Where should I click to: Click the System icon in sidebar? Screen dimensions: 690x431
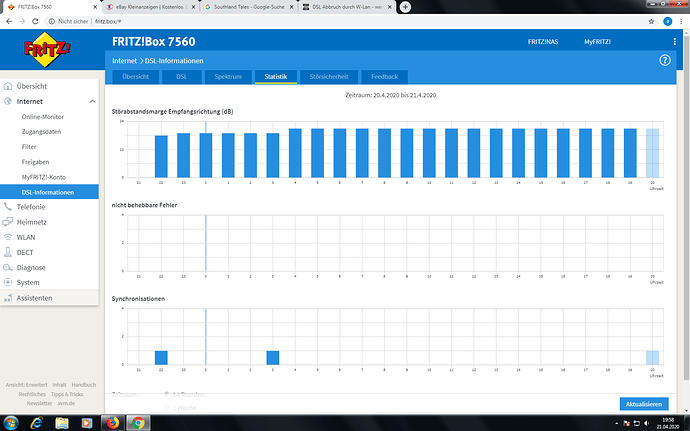point(7,282)
